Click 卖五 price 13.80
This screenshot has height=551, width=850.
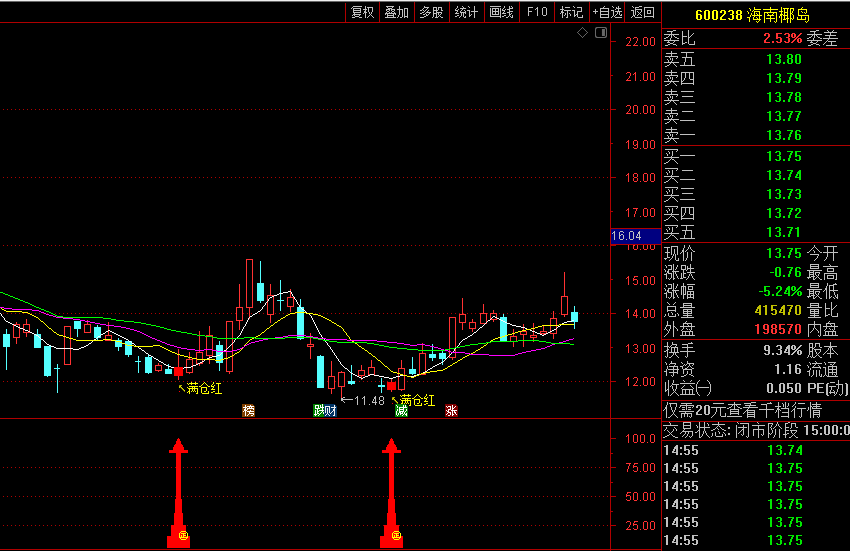click(x=784, y=59)
